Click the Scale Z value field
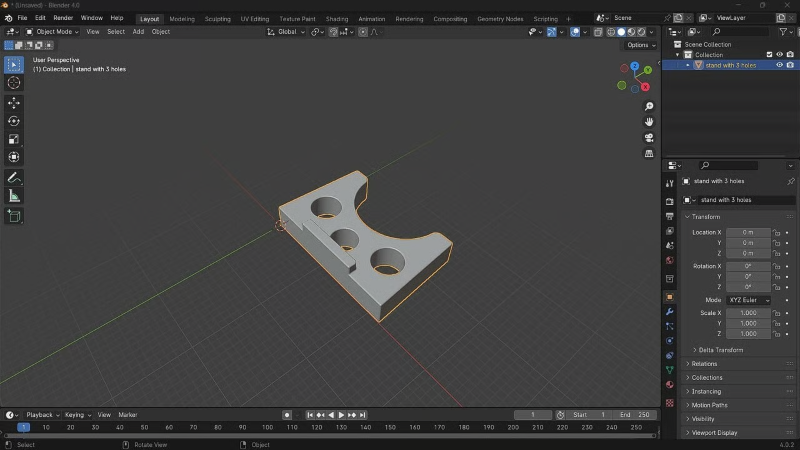 tap(748, 334)
